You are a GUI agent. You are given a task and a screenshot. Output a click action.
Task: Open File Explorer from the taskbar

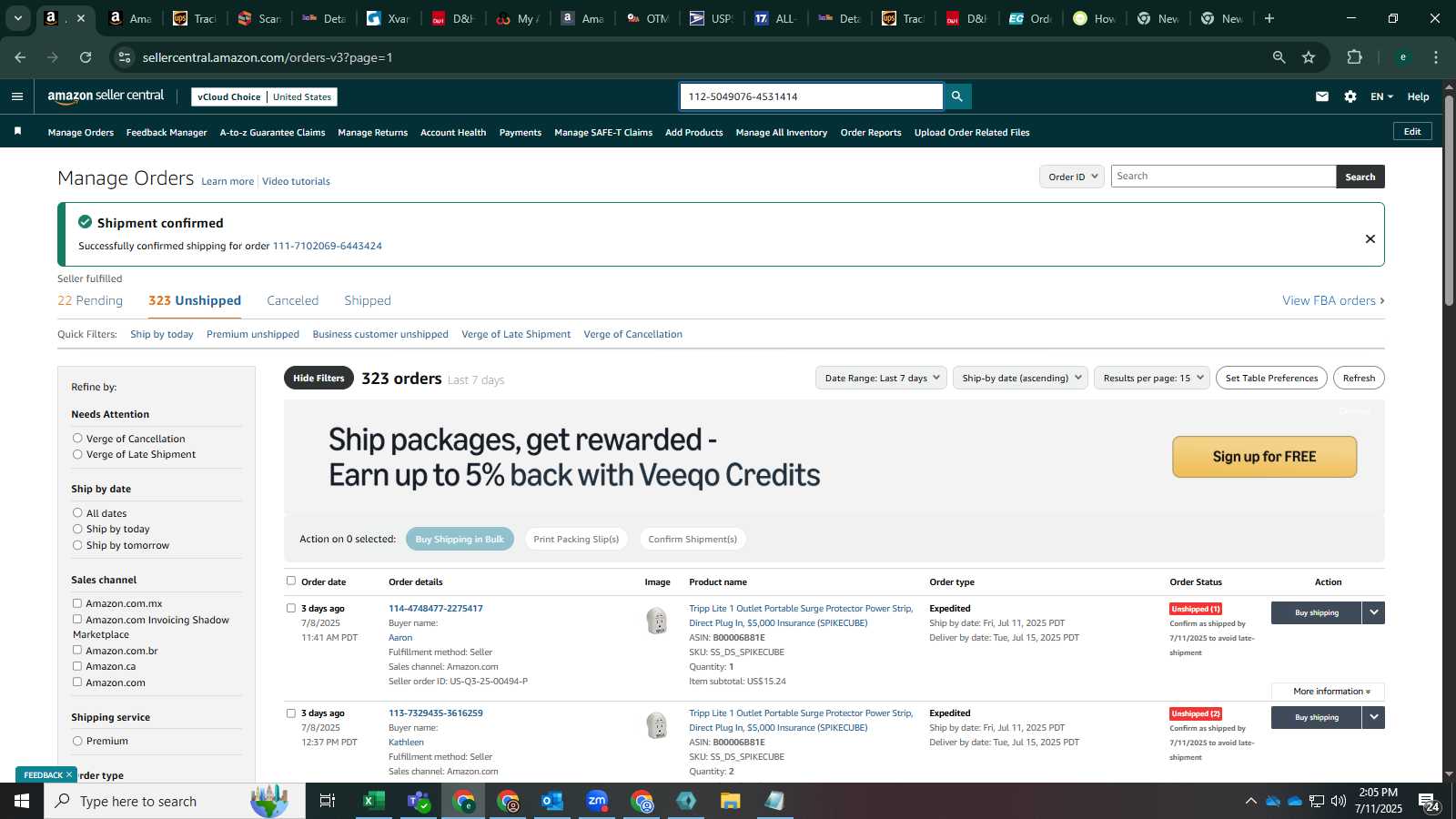[731, 801]
